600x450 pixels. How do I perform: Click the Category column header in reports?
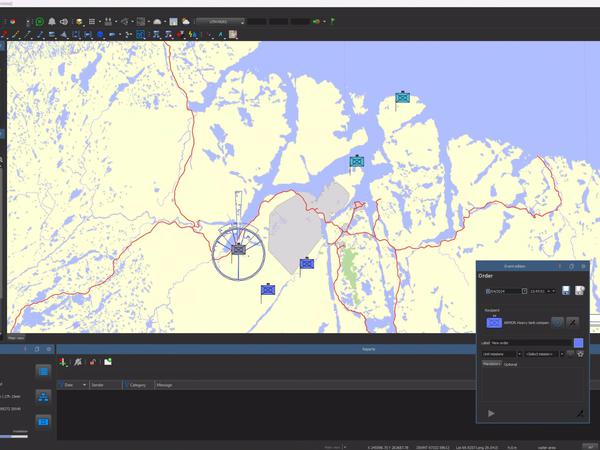click(x=138, y=384)
